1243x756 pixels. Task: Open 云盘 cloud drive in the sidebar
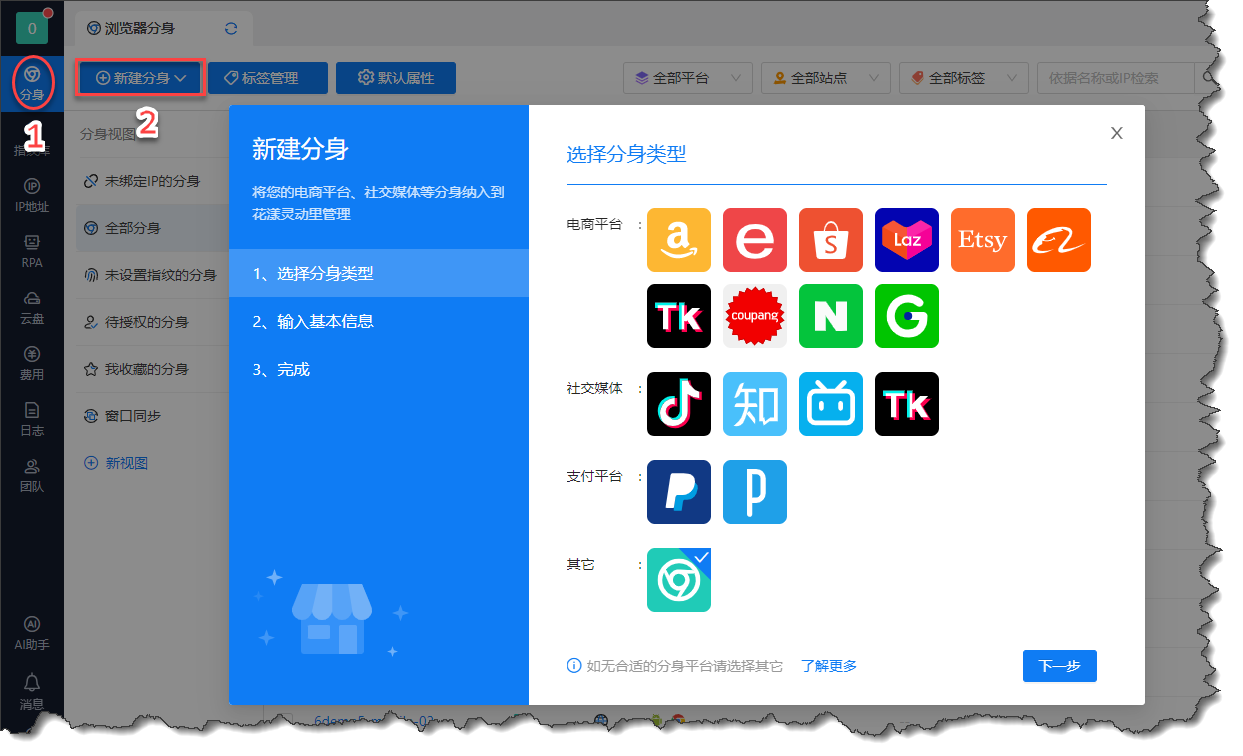click(x=32, y=308)
